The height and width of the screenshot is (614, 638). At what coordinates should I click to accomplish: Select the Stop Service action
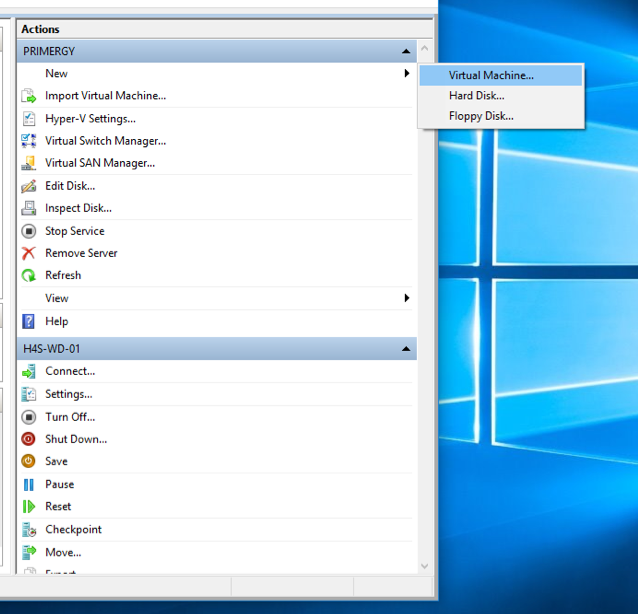pos(74,231)
